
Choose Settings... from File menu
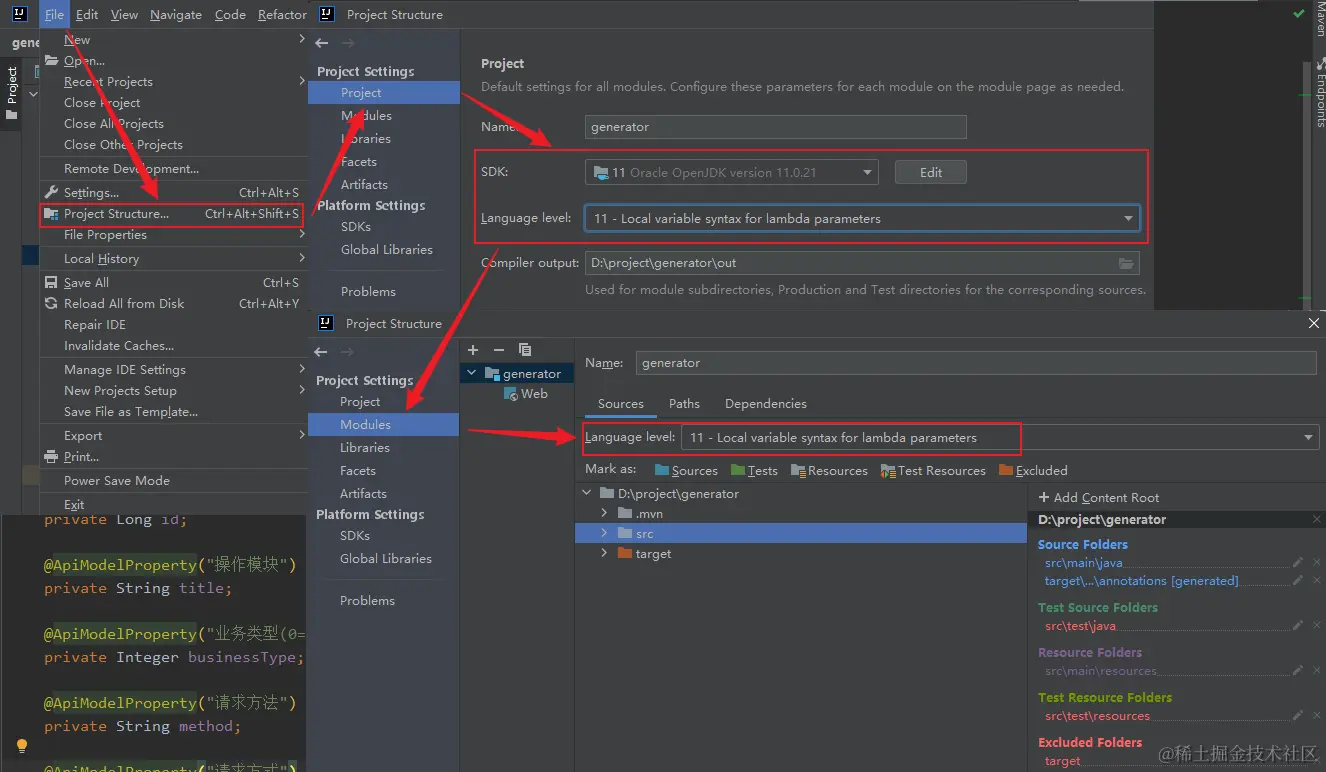click(x=172, y=192)
